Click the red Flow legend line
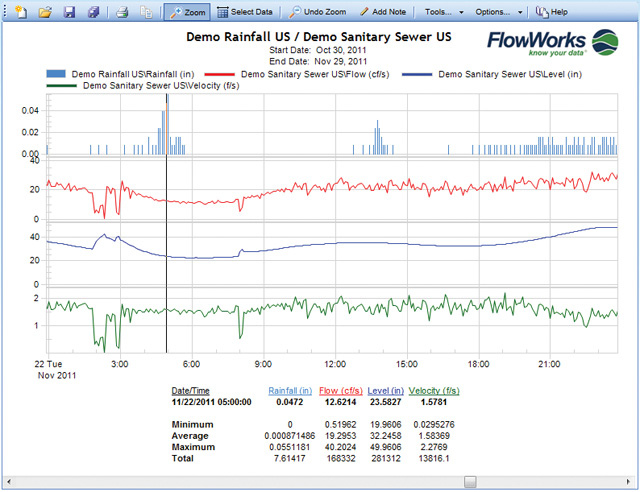Screen dimensions: 640x492 coord(219,74)
